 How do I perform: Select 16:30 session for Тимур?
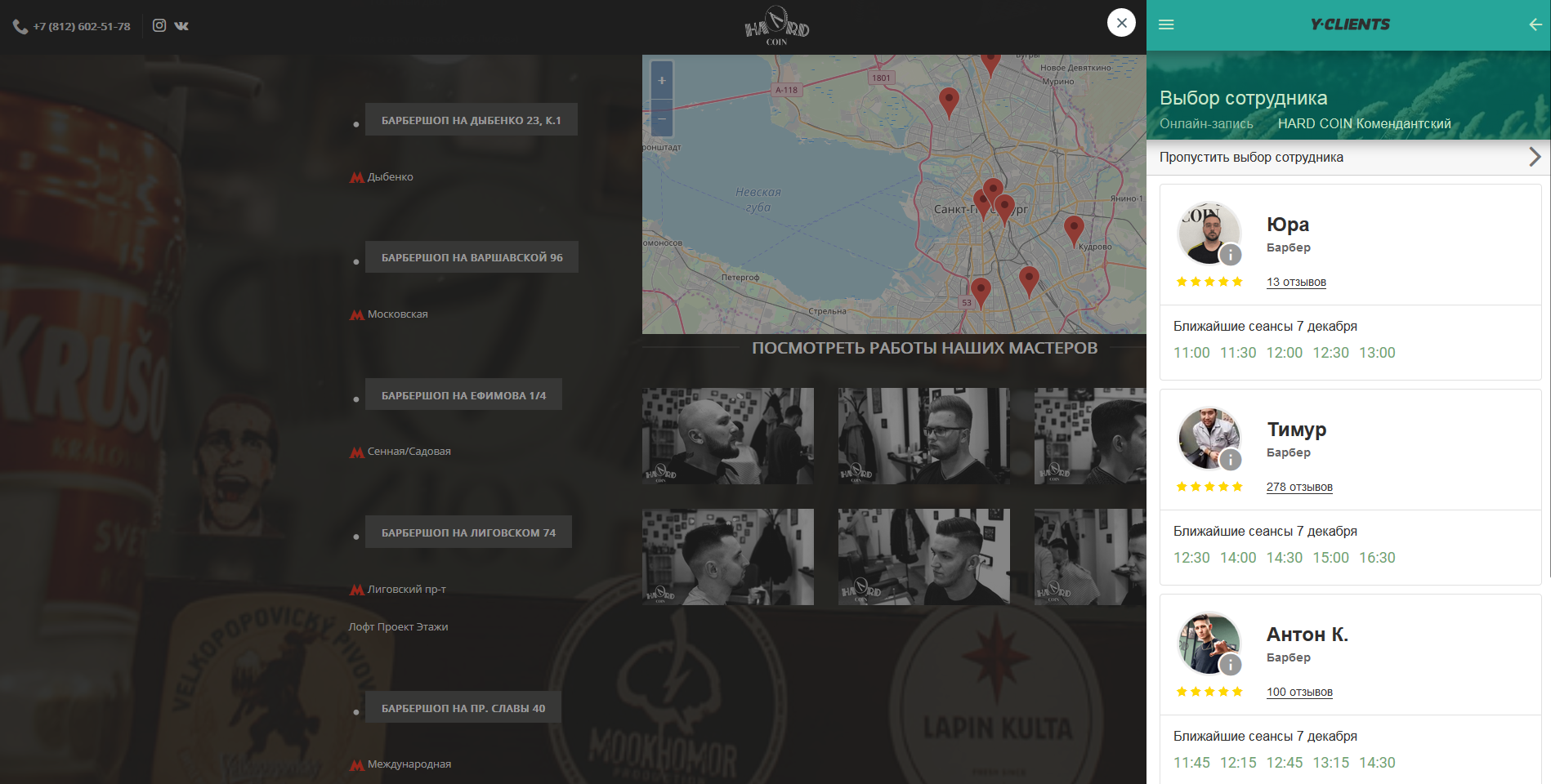click(1377, 558)
